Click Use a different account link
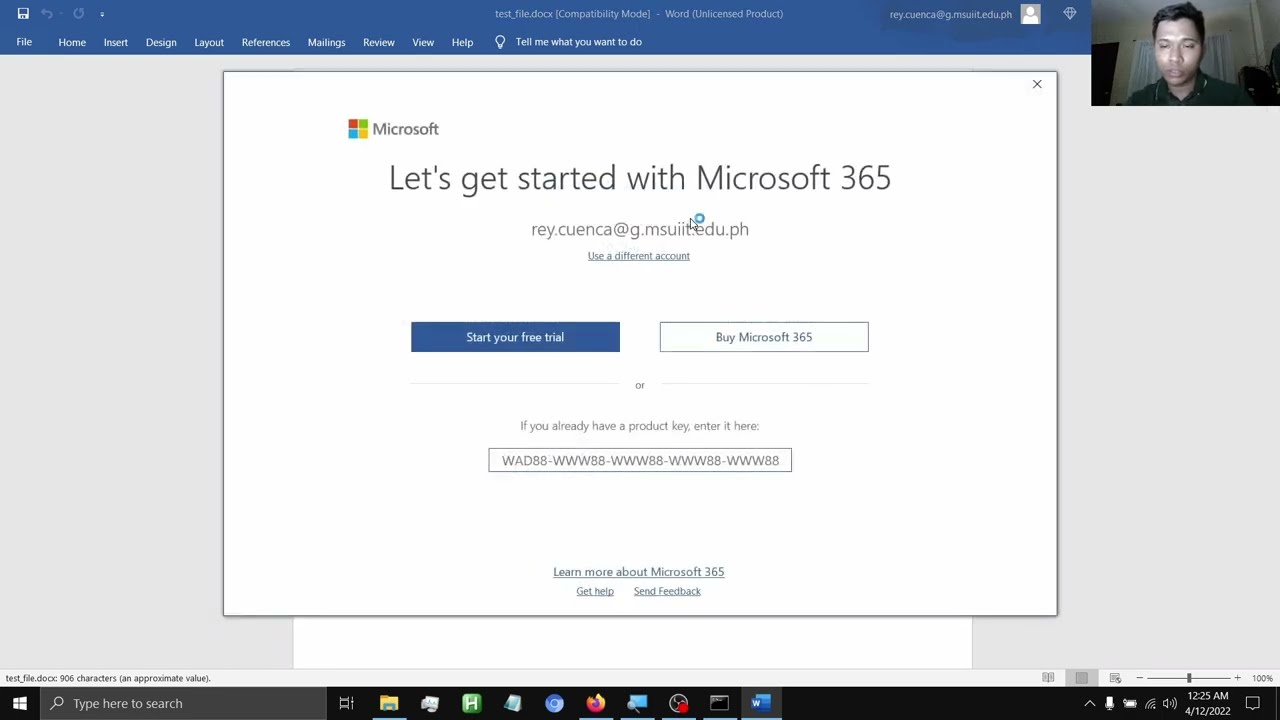 [639, 256]
